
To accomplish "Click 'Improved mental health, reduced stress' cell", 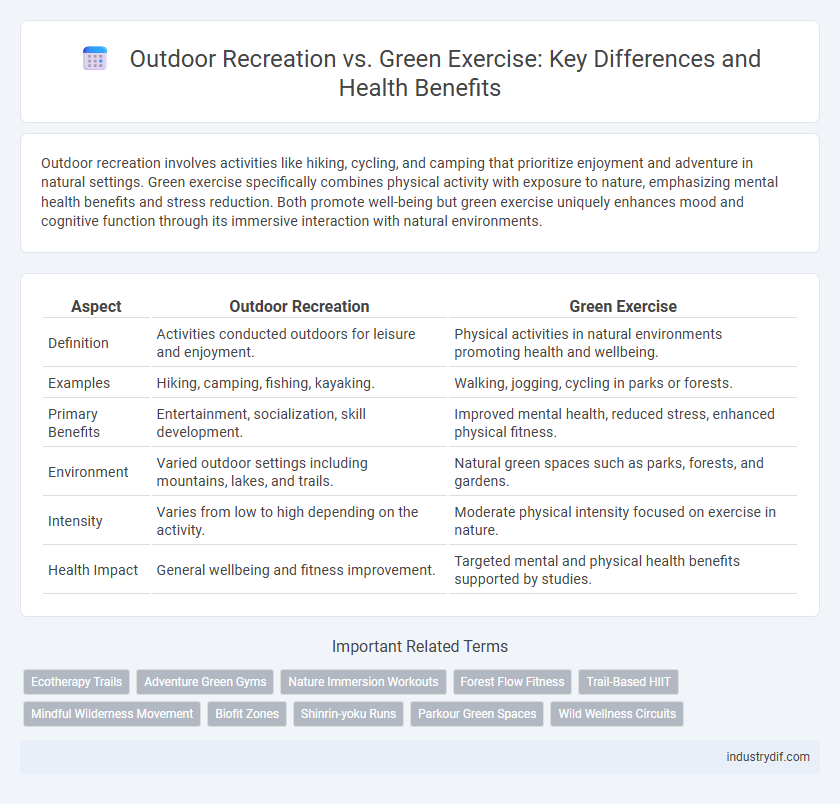I will click(623, 423).
